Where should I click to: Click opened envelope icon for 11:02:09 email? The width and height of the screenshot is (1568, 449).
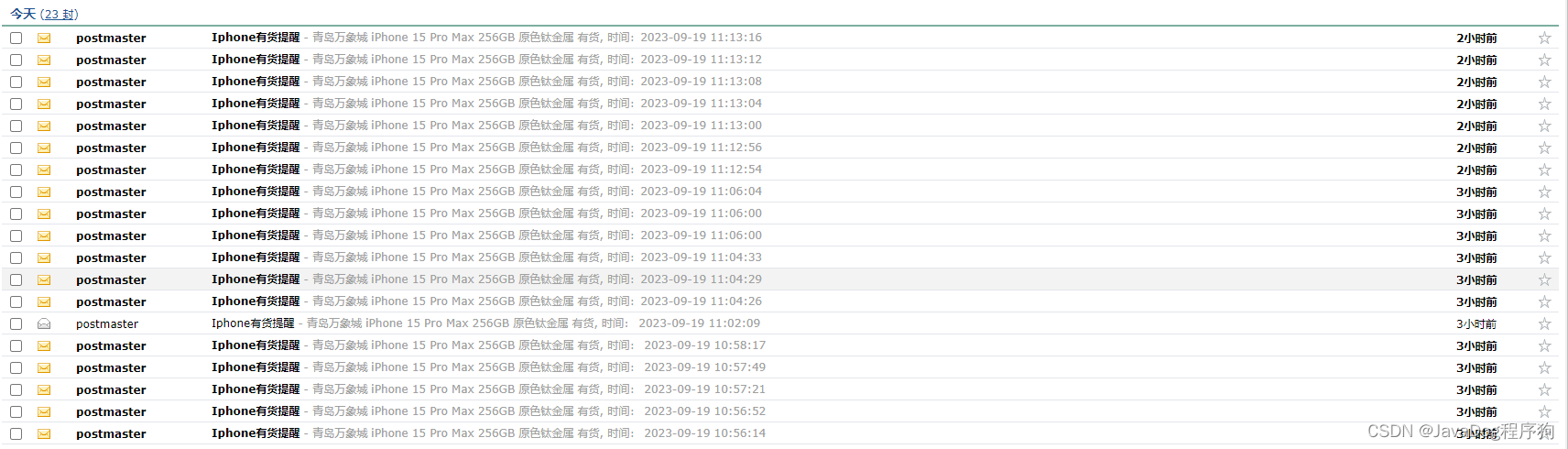44,323
